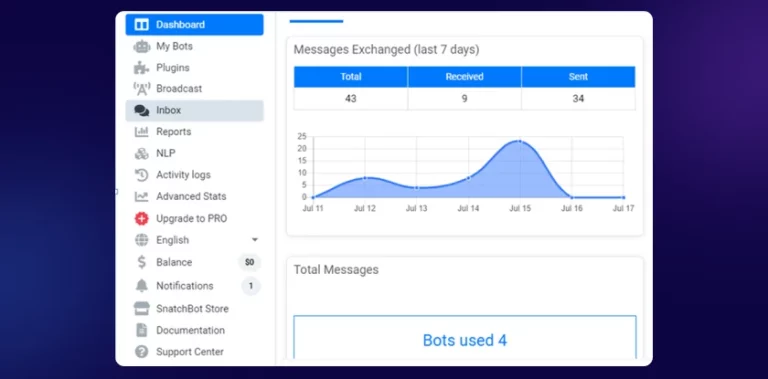Open the NLP section
768x379 pixels.
click(x=166, y=153)
